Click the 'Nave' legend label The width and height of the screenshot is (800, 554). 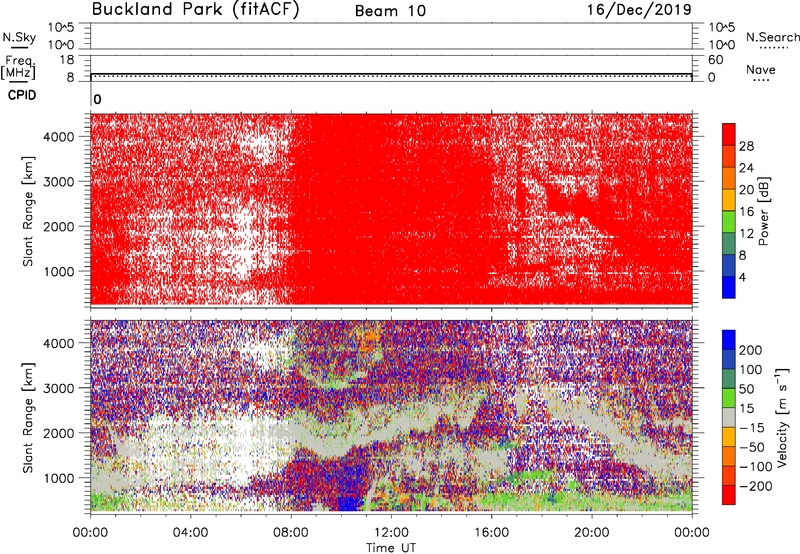(x=761, y=69)
